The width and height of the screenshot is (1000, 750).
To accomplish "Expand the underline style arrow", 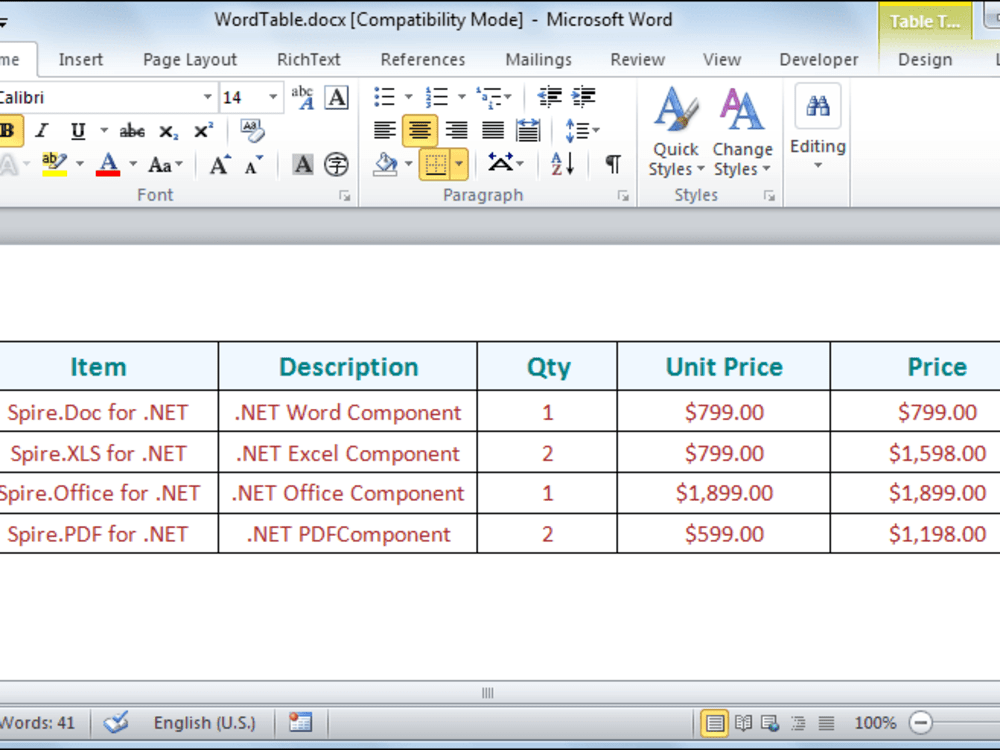I will (x=103, y=131).
